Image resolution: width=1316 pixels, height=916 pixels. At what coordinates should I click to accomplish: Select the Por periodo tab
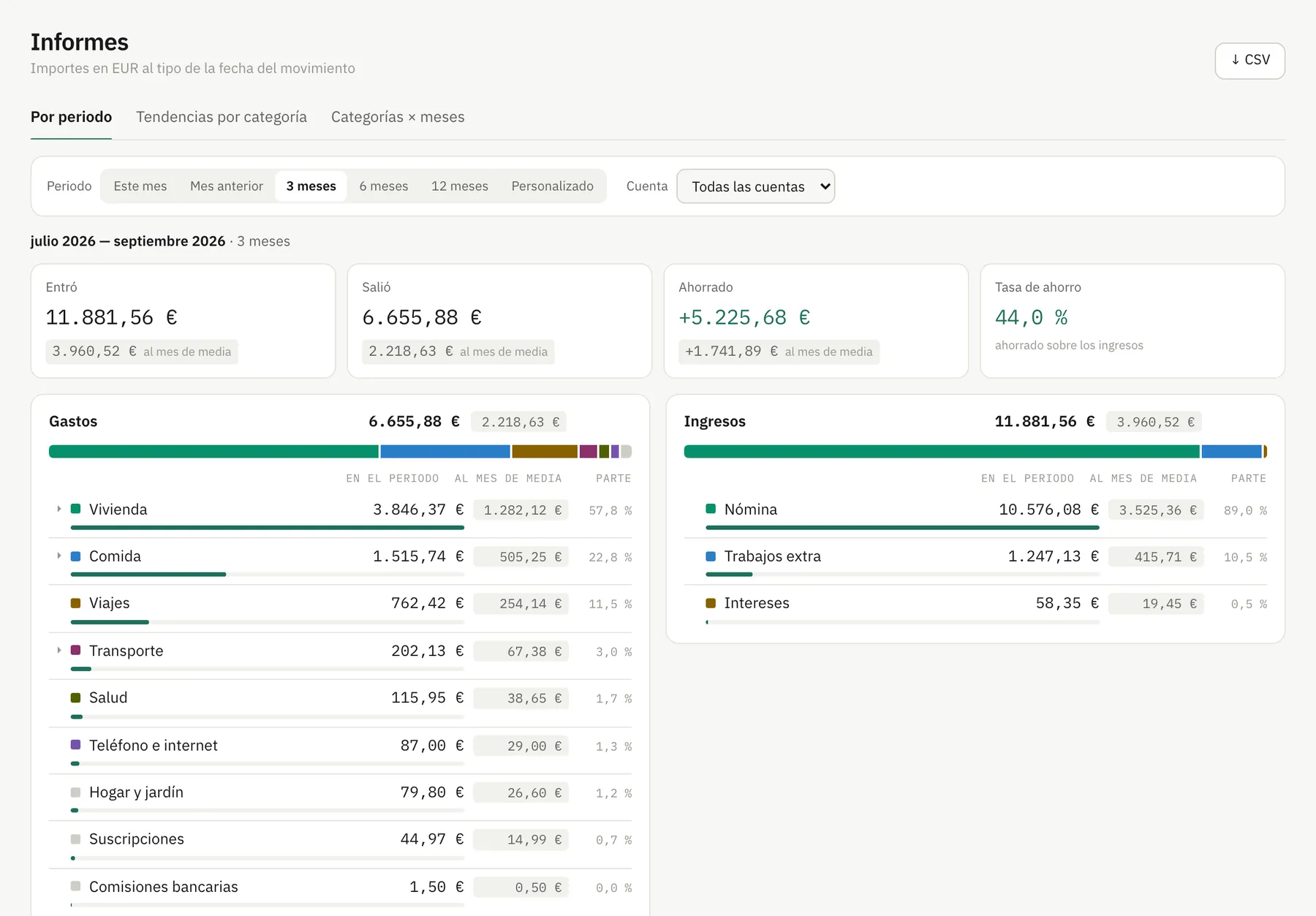point(71,117)
